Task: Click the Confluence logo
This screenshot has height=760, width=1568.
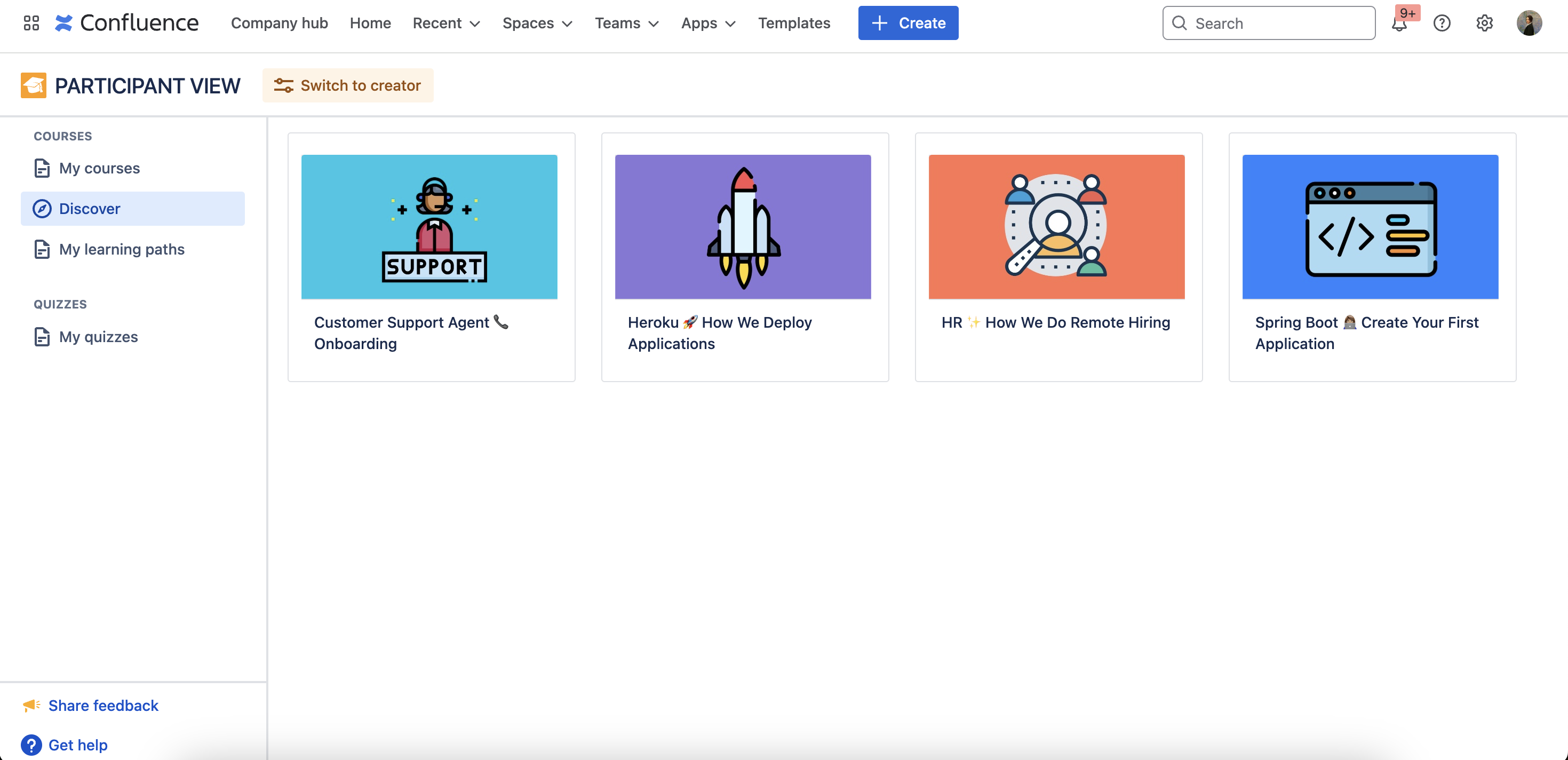Action: 126,23
